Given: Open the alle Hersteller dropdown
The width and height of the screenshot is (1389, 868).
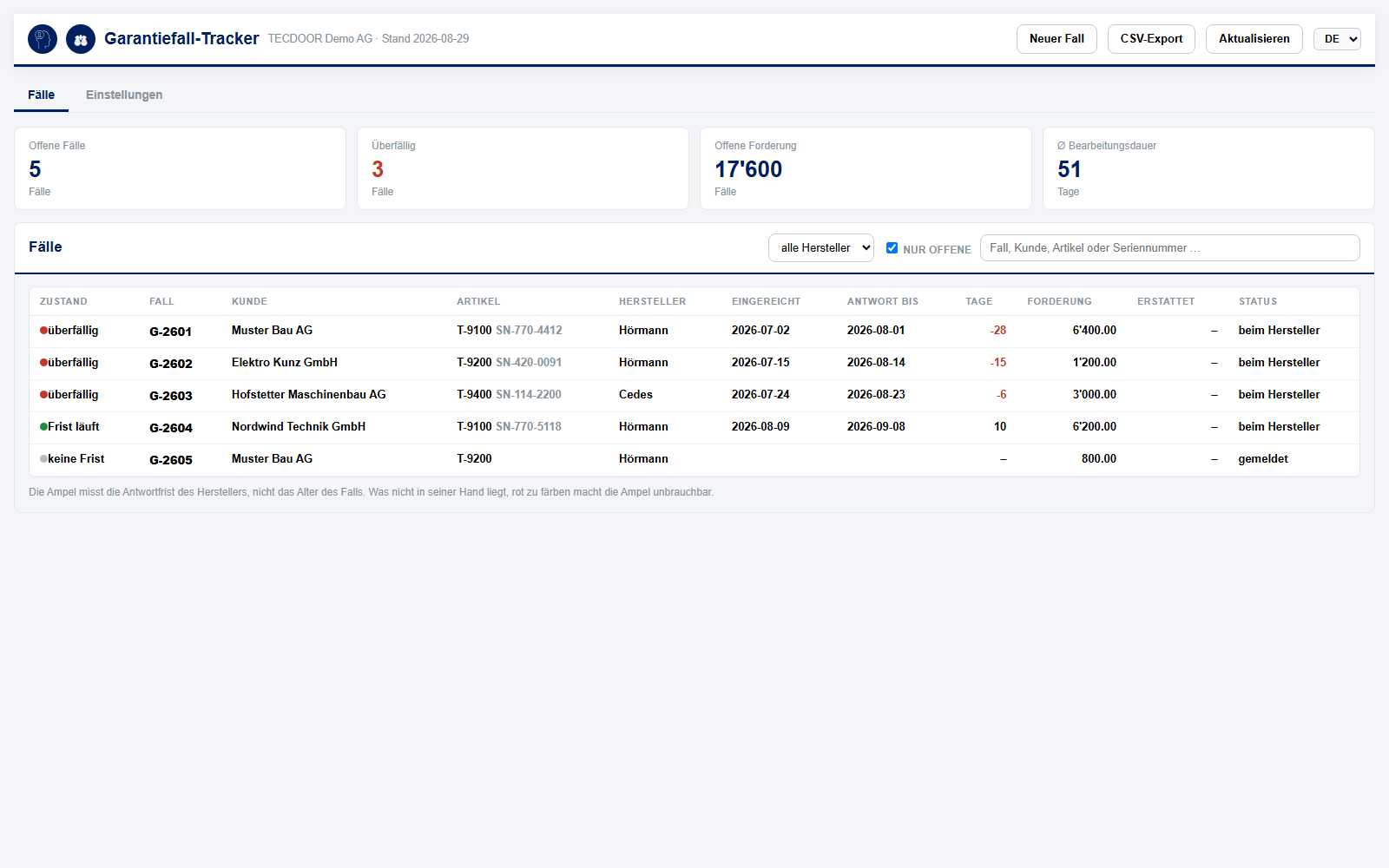Looking at the screenshot, I should pos(821,248).
